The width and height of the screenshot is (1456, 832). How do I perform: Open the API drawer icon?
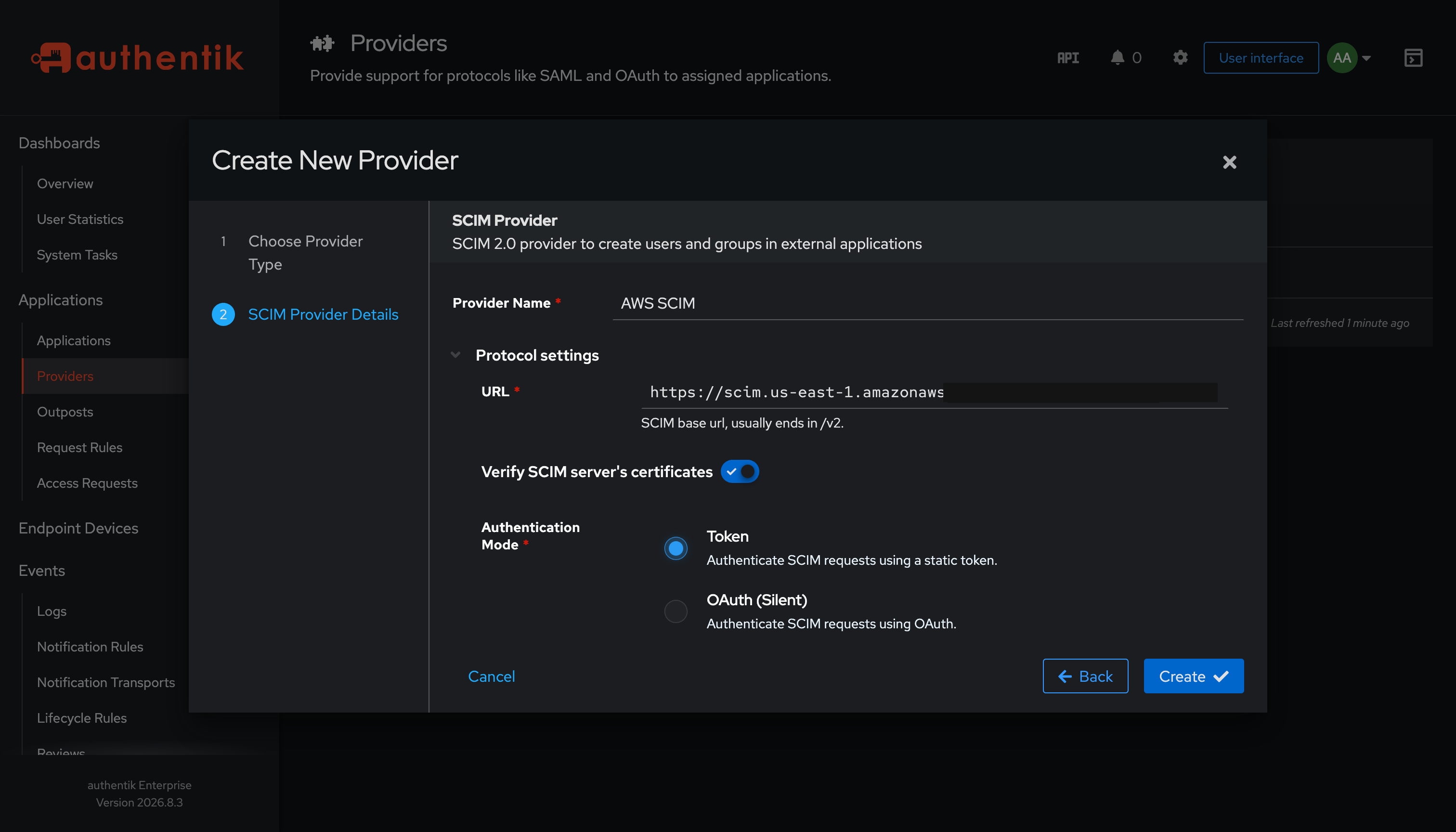1068,58
